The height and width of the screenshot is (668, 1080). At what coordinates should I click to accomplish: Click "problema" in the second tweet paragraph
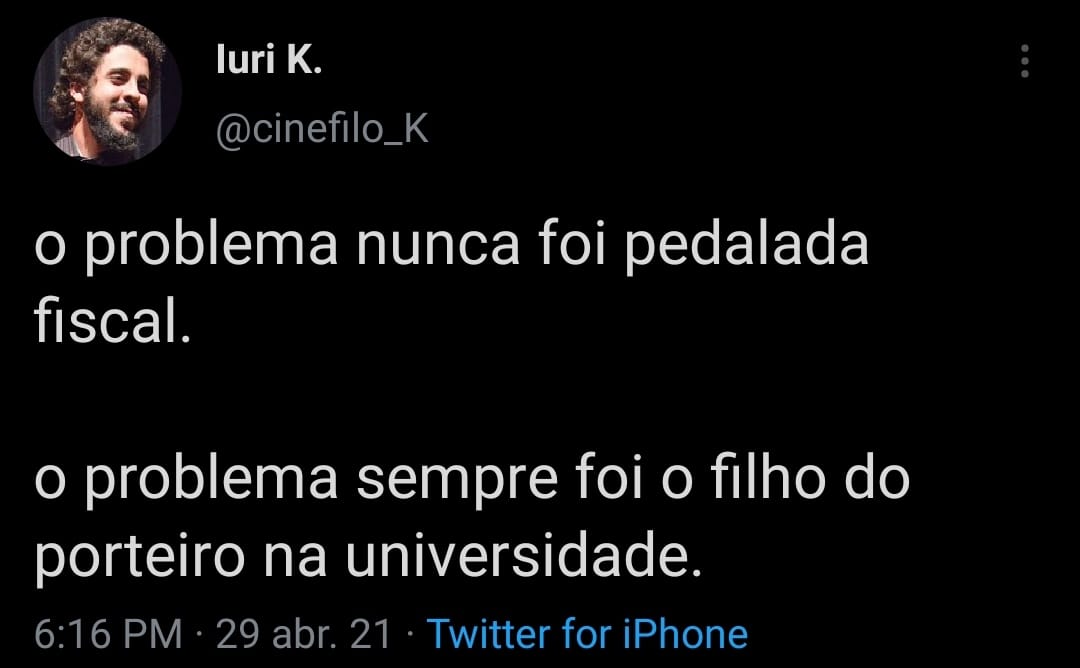pyautogui.click(x=212, y=479)
